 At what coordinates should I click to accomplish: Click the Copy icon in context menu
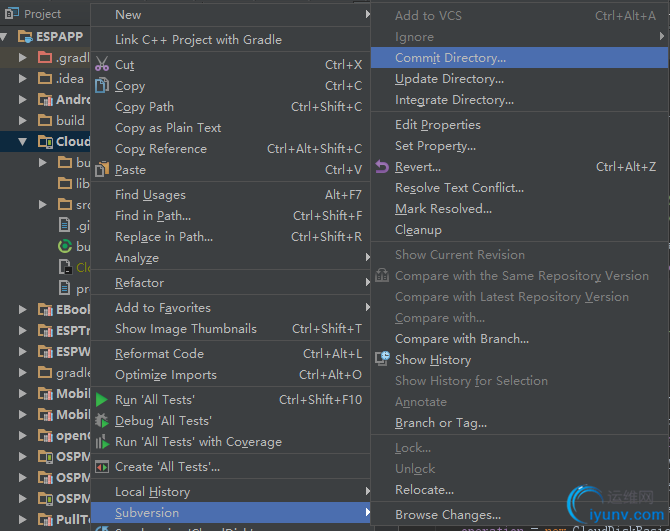coord(101,86)
